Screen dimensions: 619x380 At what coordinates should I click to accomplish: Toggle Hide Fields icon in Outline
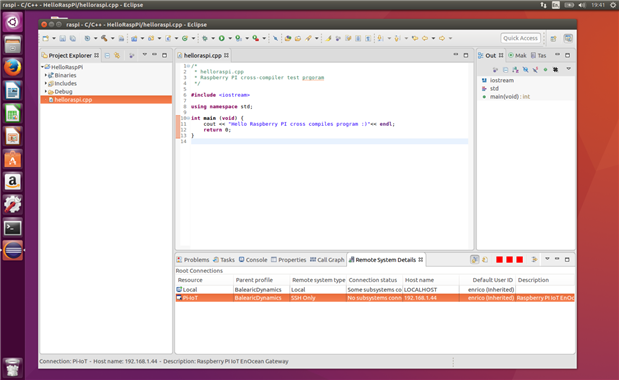click(525, 69)
